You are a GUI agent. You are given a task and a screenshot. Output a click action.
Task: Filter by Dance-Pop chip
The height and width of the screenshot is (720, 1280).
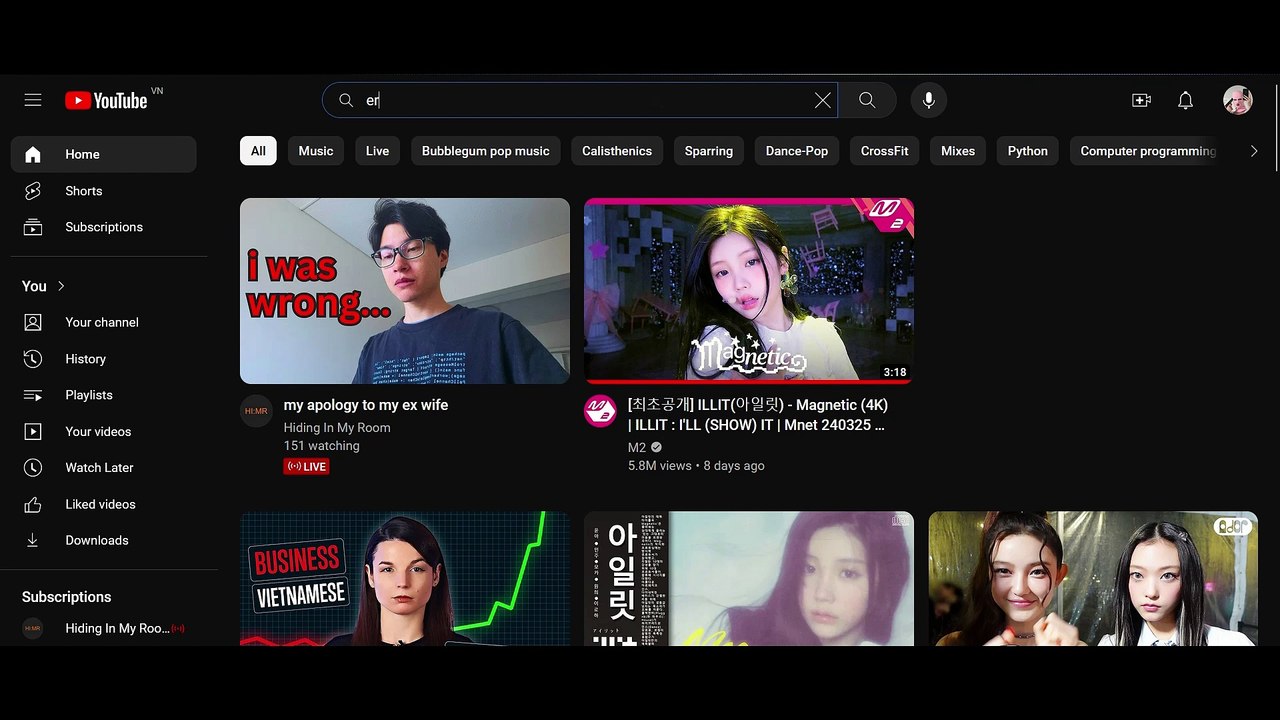point(797,151)
